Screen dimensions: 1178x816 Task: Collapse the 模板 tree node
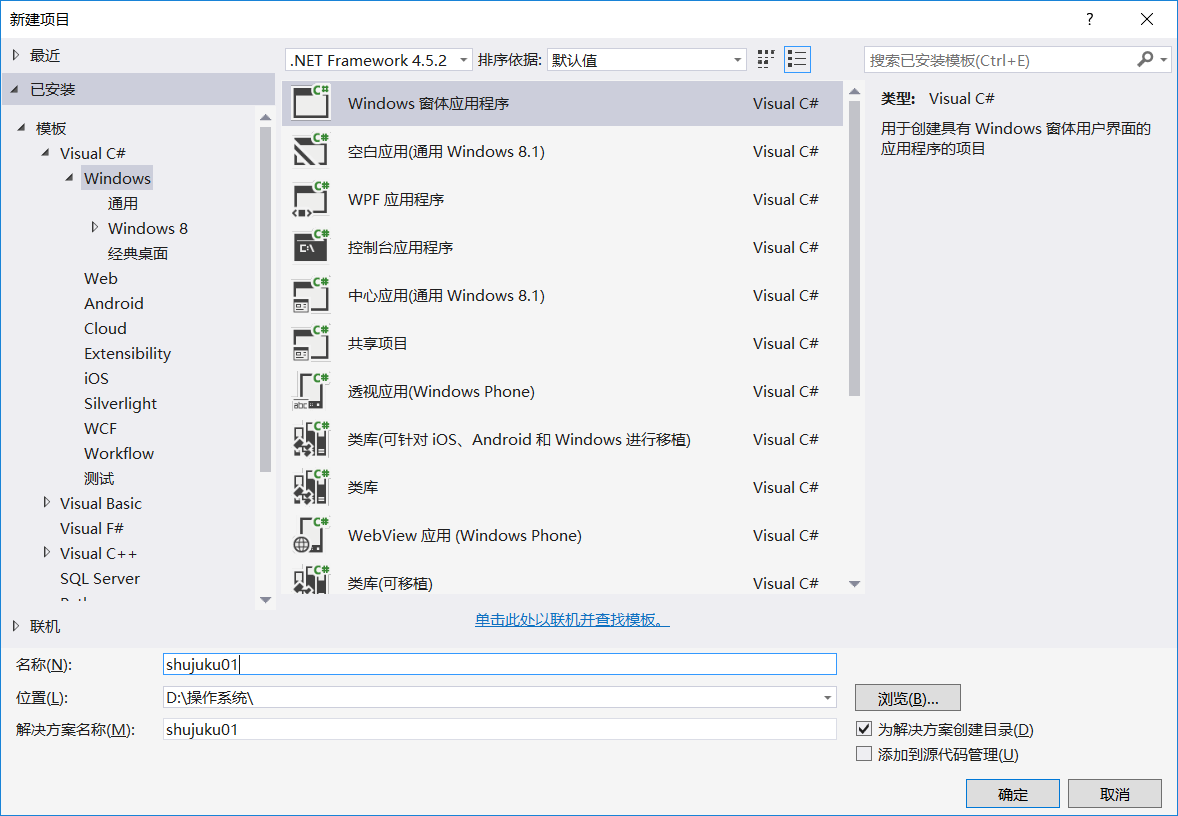[22, 128]
